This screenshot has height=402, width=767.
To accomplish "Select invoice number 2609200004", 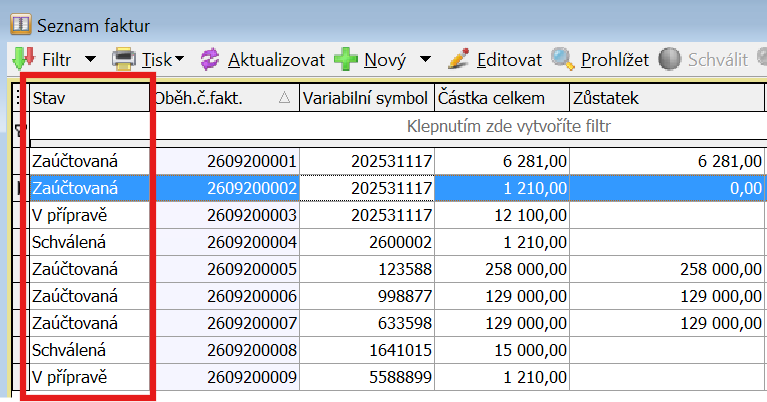I will pos(252,242).
